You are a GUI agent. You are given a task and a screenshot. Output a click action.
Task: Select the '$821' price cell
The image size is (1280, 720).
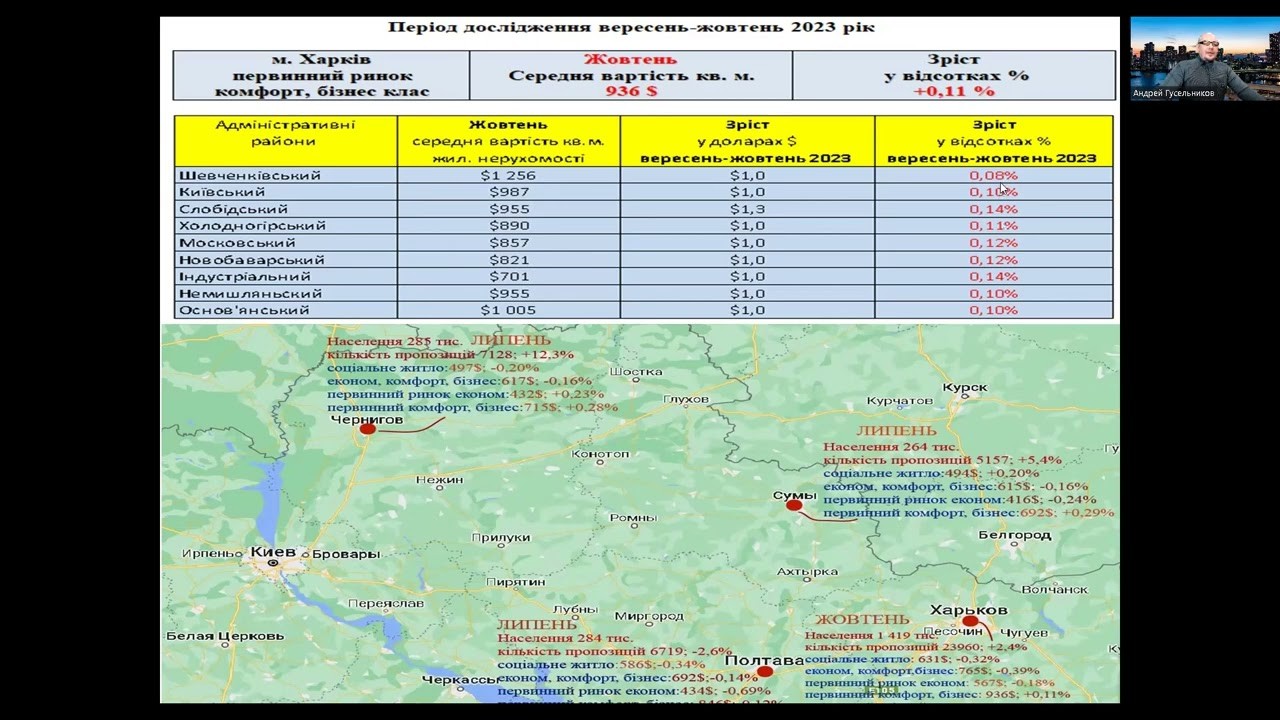click(508, 260)
